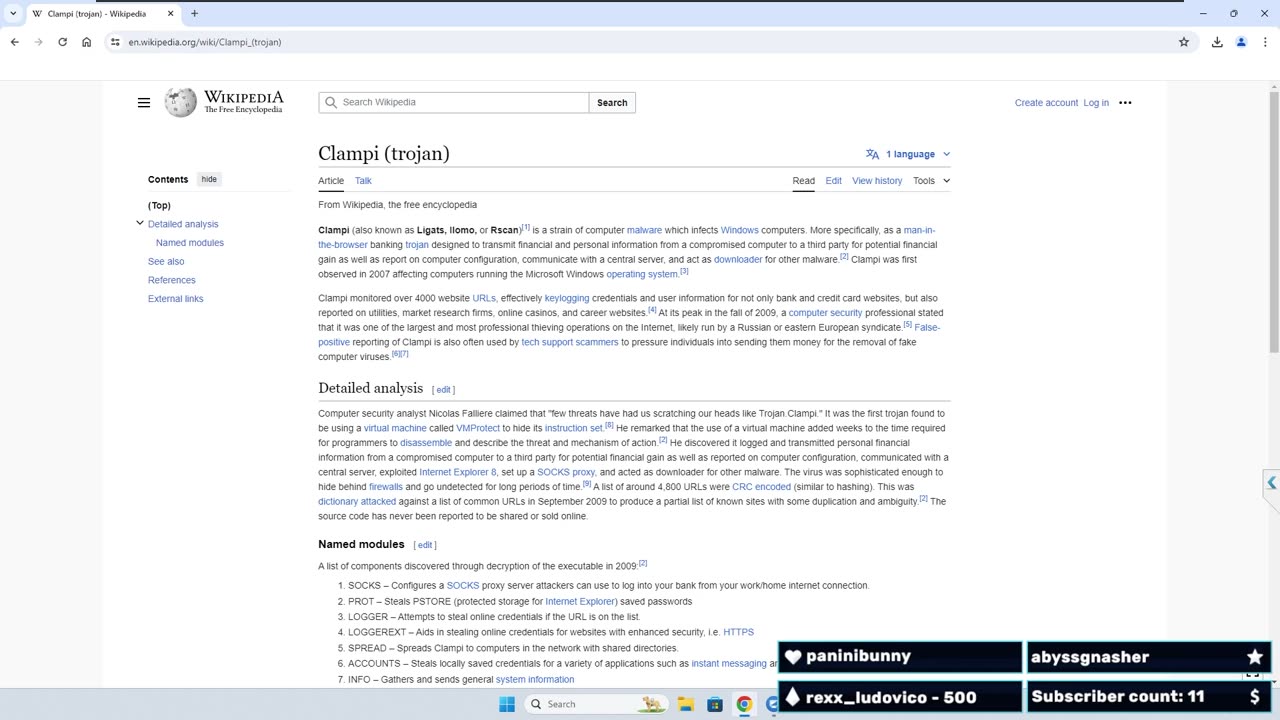The width and height of the screenshot is (1280, 720).
Task: Reload the page with the refresh icon
Action: point(62,42)
